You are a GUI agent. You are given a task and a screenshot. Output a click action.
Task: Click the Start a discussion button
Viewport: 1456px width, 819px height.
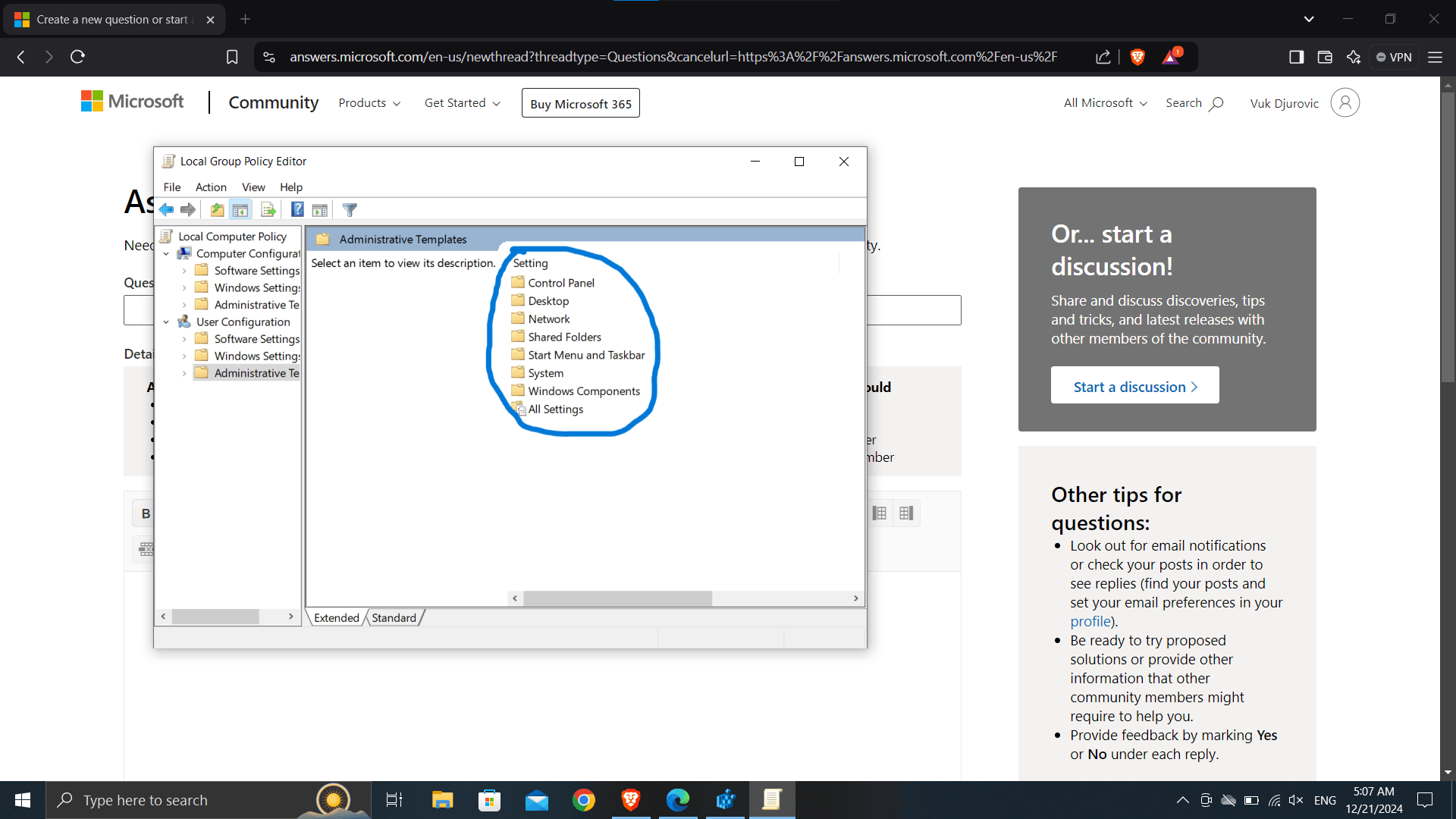[1135, 385]
